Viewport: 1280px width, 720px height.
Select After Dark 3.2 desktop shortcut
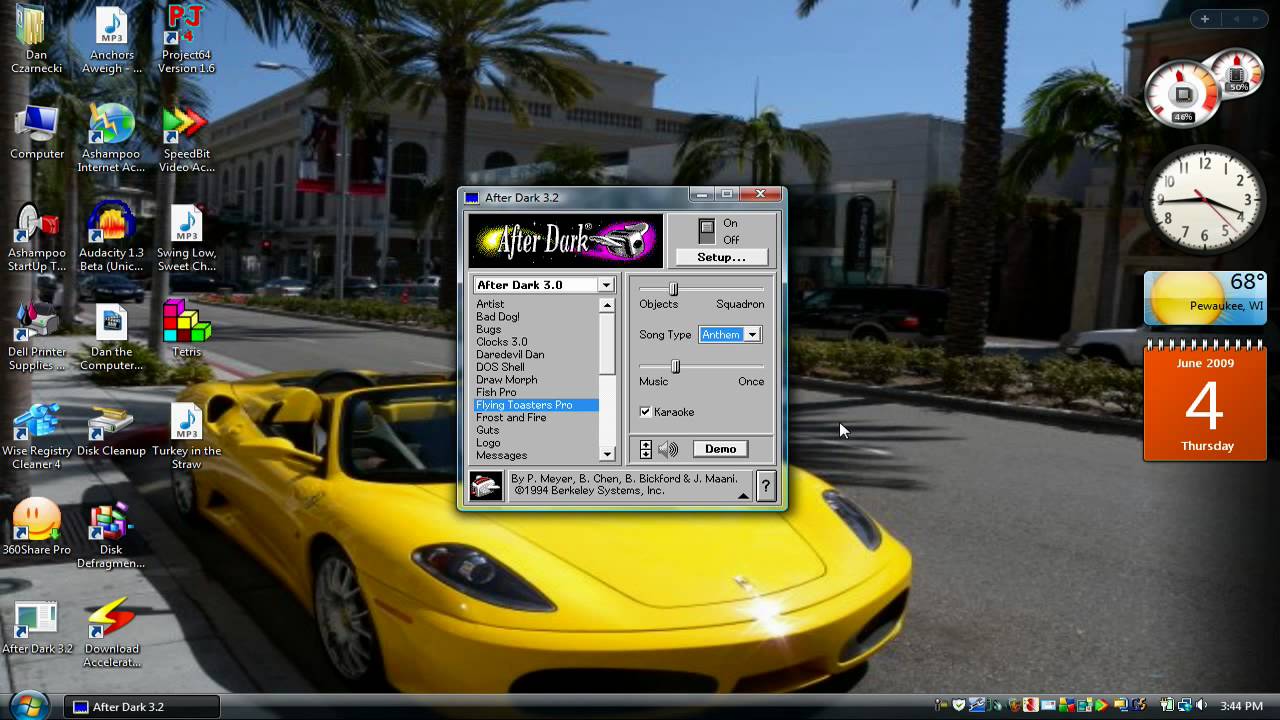[x=36, y=627]
